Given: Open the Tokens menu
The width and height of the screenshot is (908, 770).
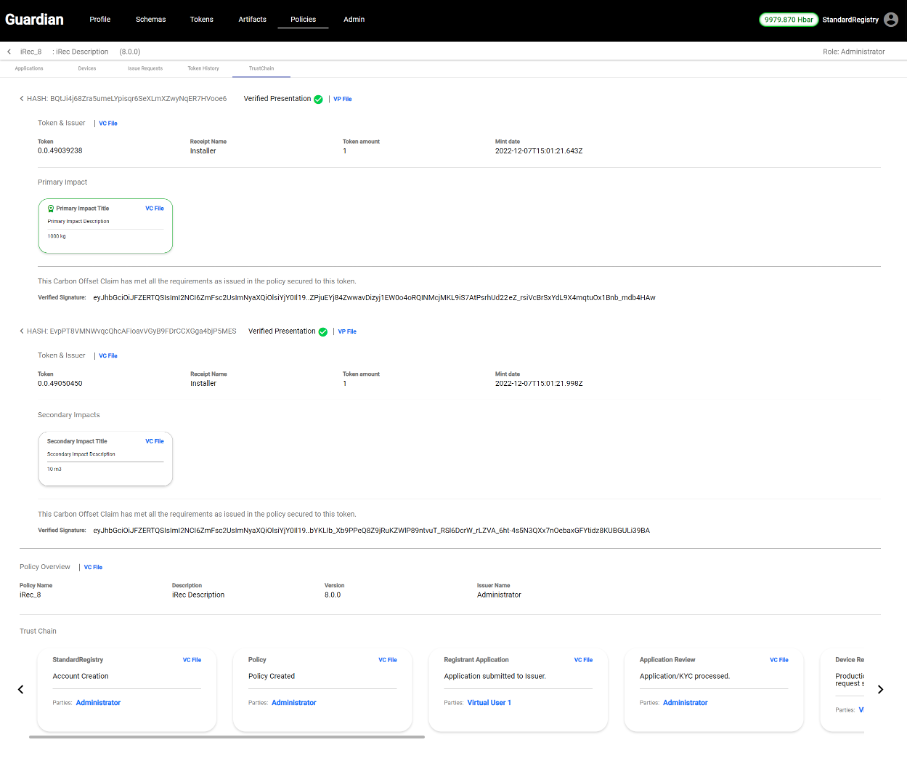Looking at the screenshot, I should click(x=202, y=19).
